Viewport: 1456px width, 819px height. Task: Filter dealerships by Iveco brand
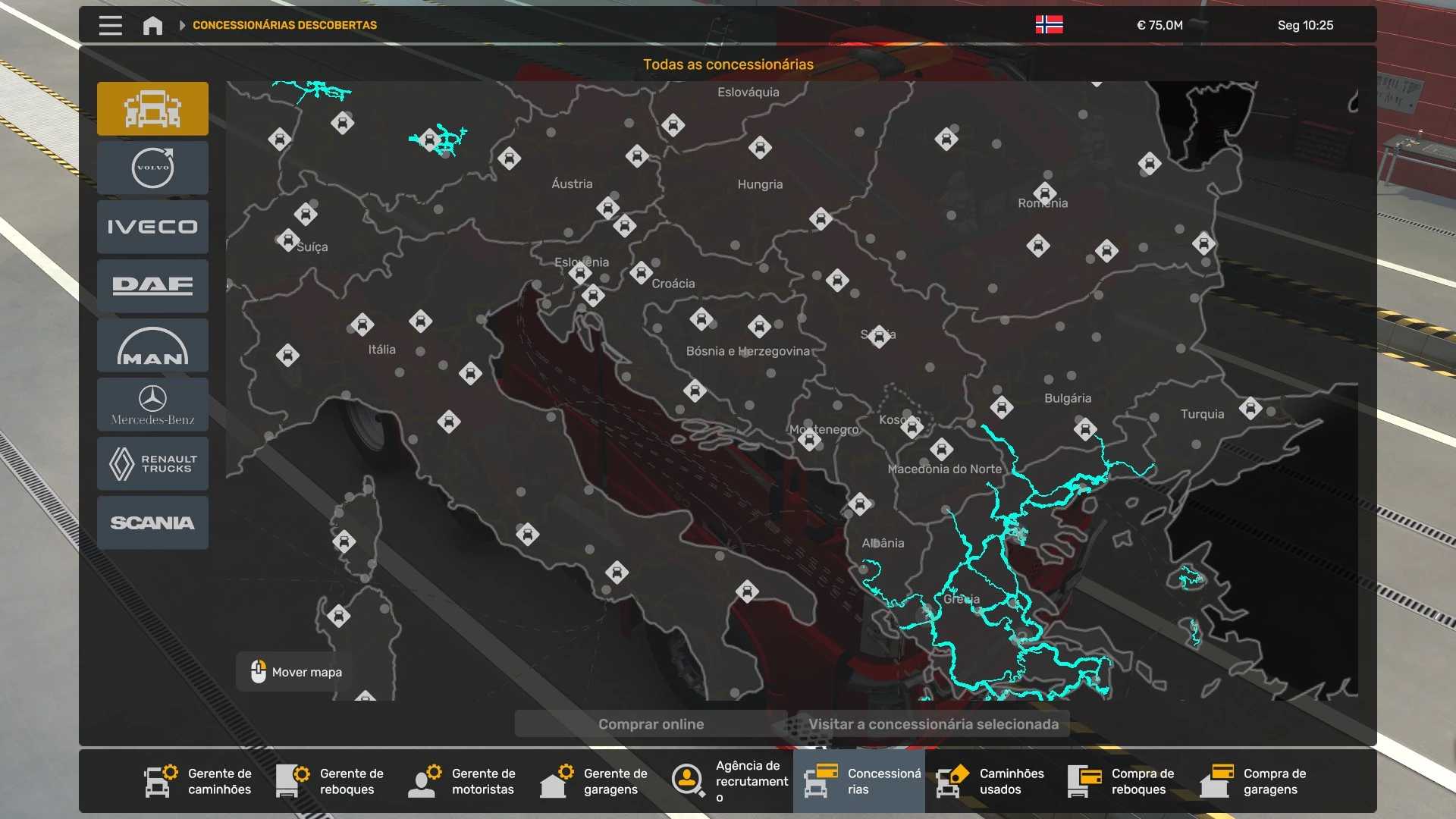[152, 227]
